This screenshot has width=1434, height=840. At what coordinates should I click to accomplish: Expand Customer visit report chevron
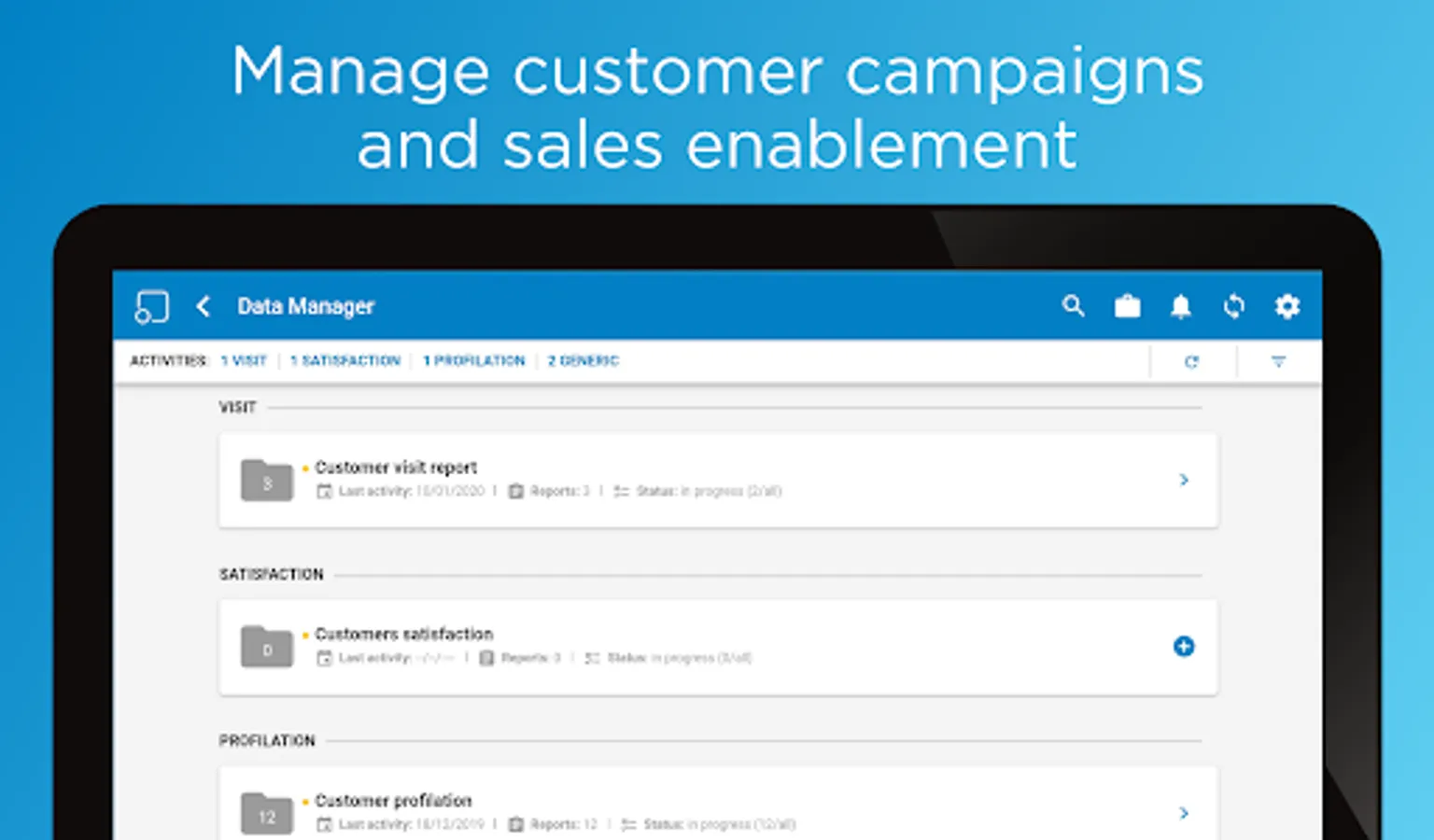pos(1184,480)
